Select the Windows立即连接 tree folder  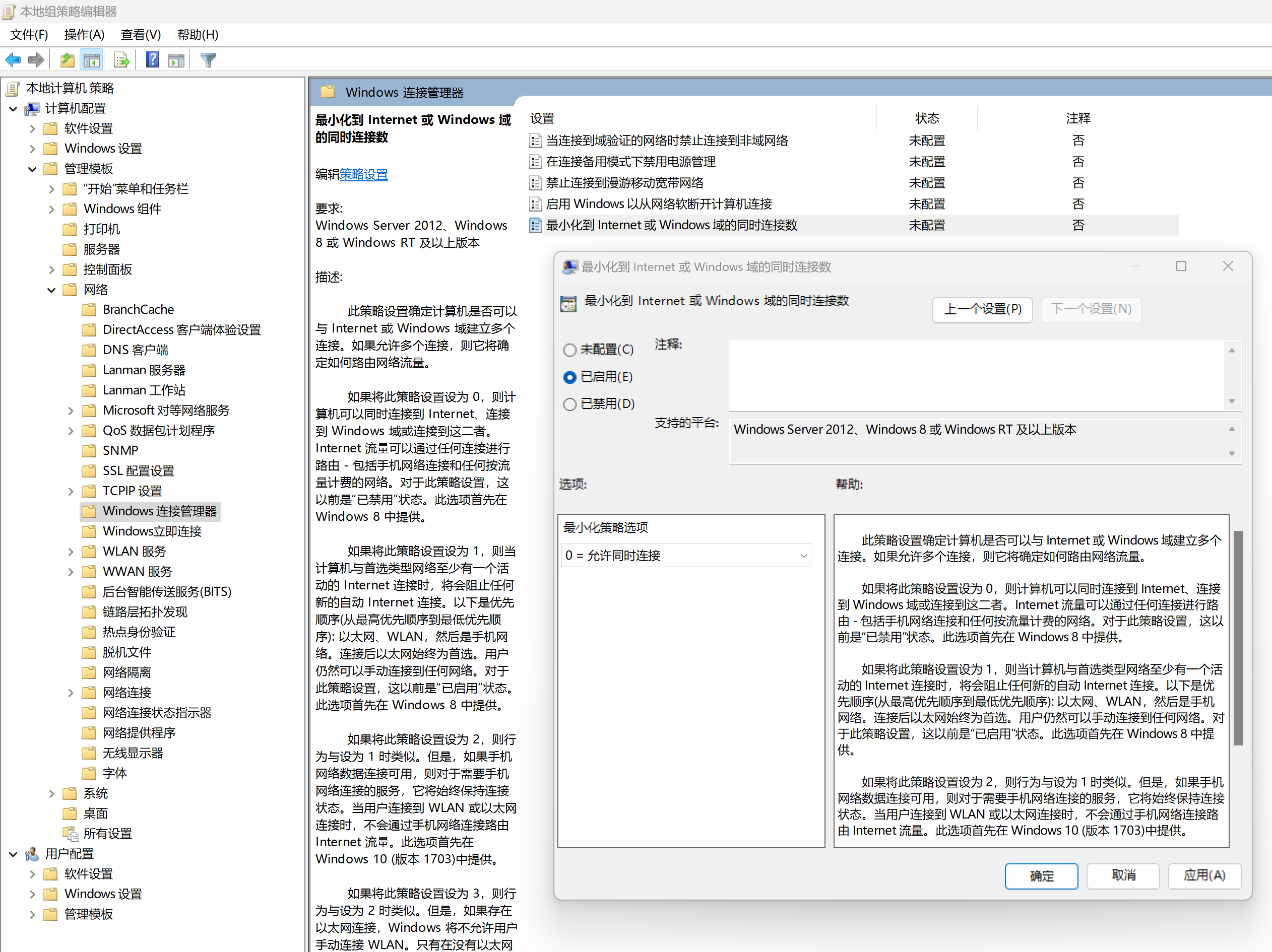tap(152, 531)
